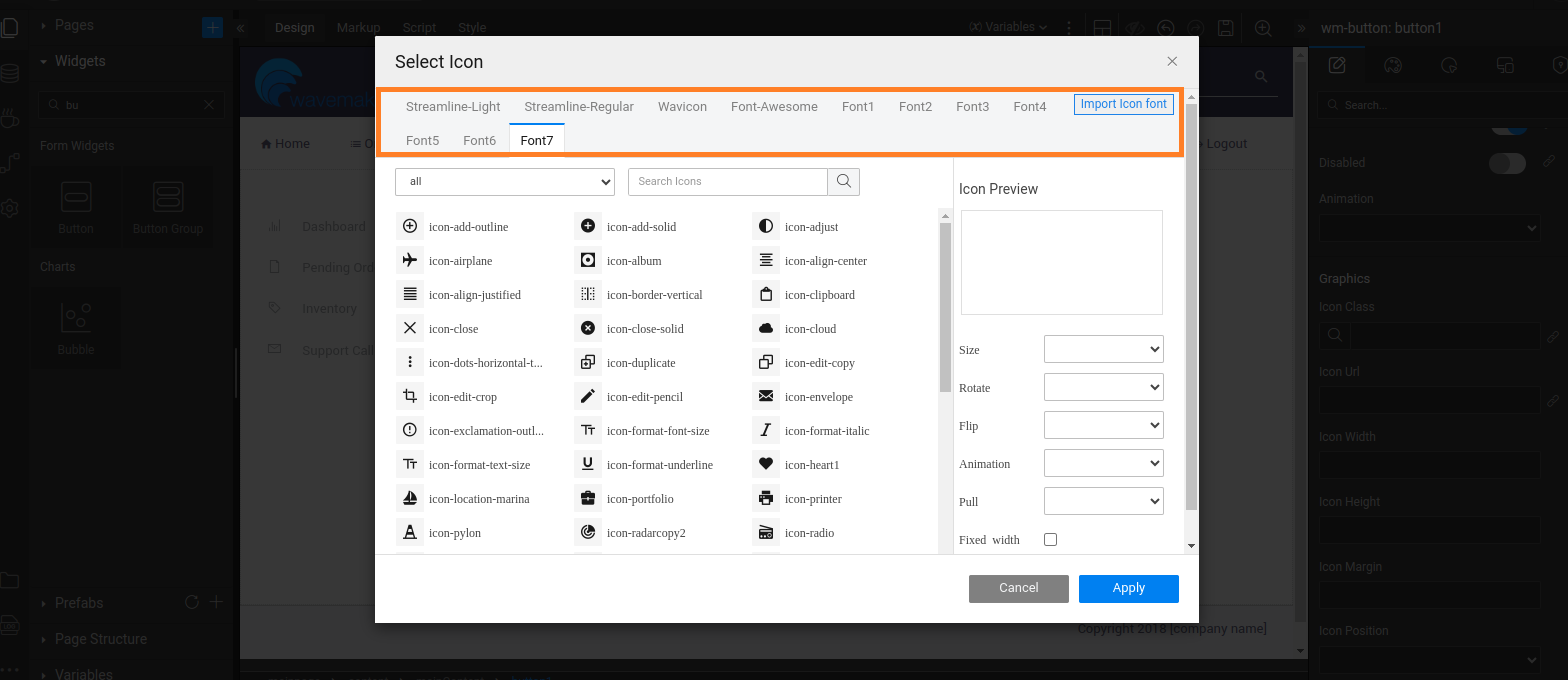
Task: Apply the selected icon
Action: (x=1128, y=588)
